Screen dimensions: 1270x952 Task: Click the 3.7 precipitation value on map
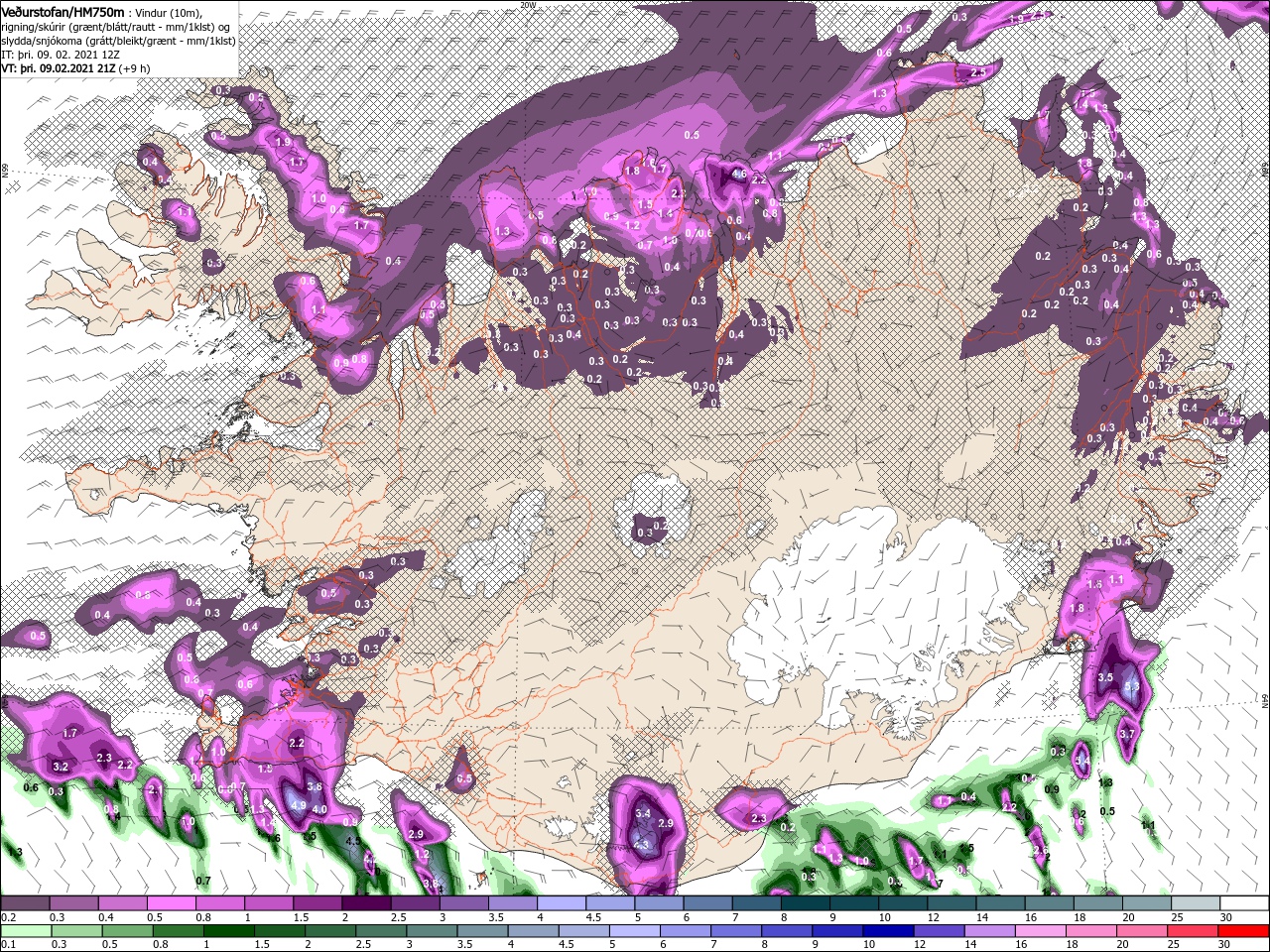point(1126,733)
